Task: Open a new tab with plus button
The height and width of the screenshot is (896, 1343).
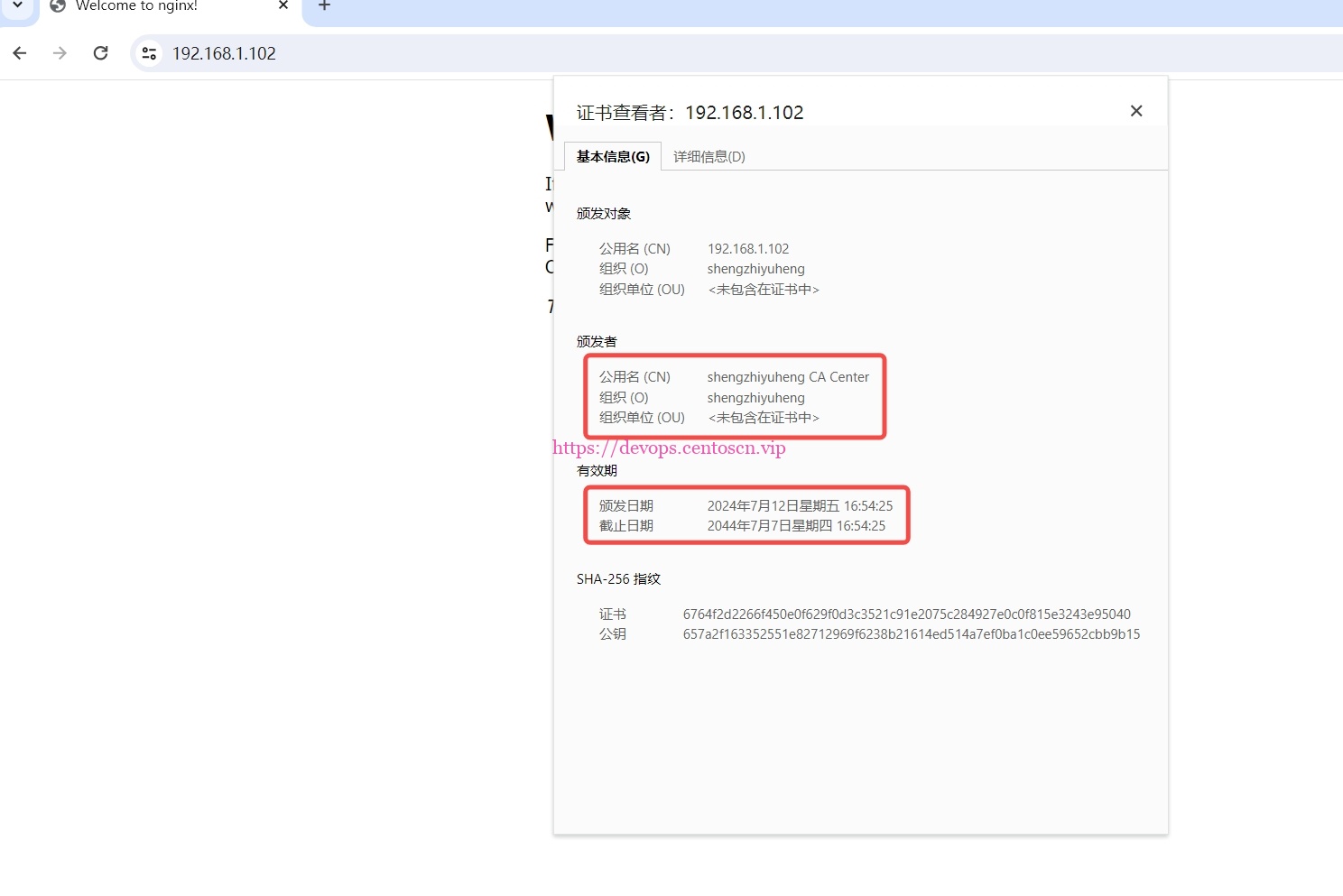Action: click(325, 6)
